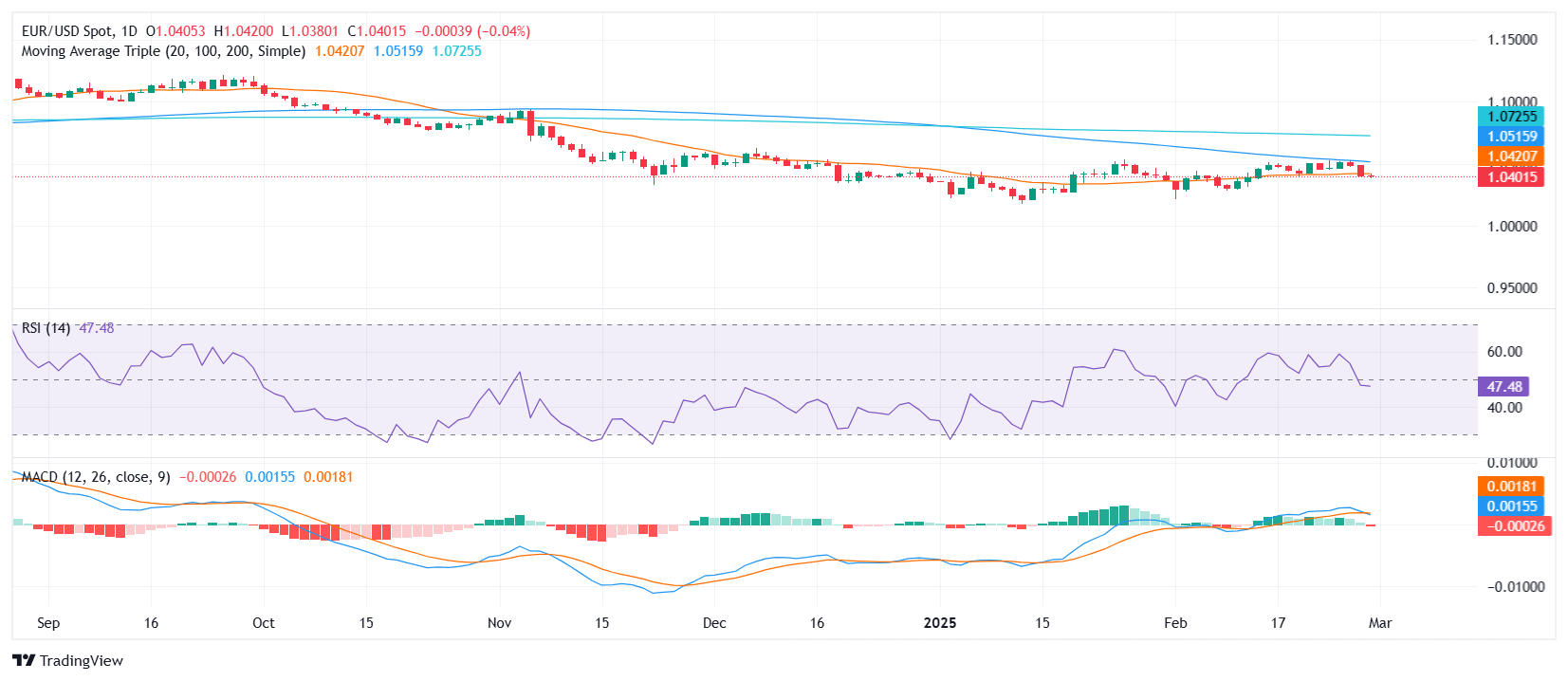Viewport: 1568px width, 681px height.
Task: Select the Moving Average Triple indicator legend
Action: [x=163, y=51]
